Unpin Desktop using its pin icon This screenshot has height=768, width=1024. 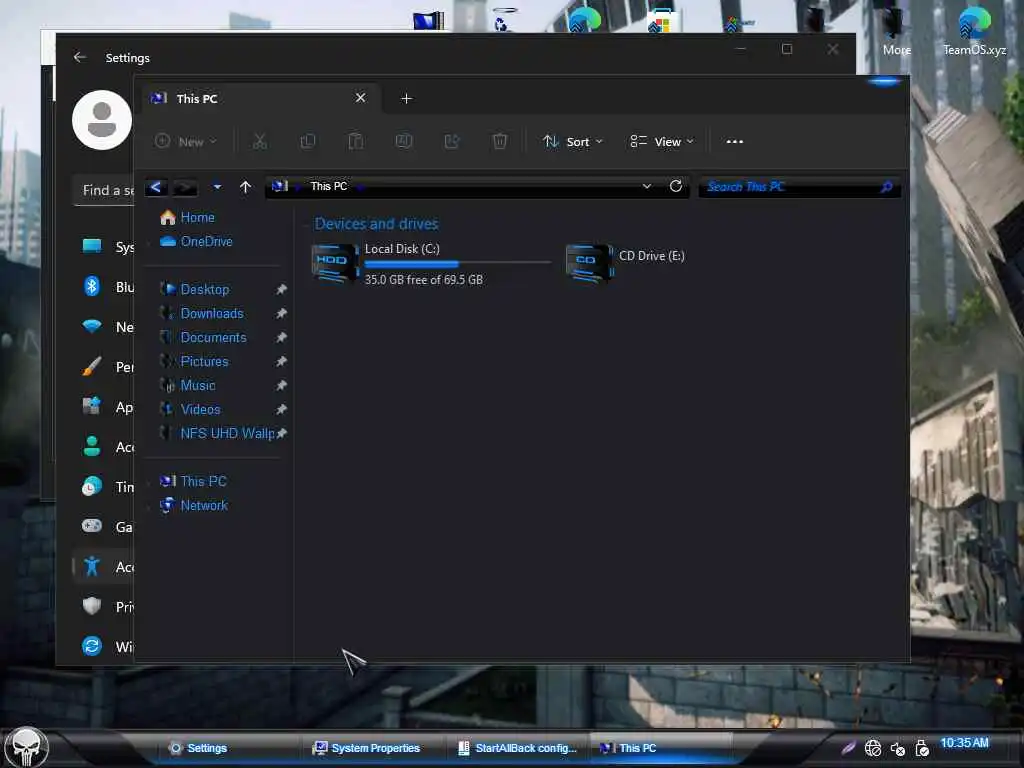point(281,289)
